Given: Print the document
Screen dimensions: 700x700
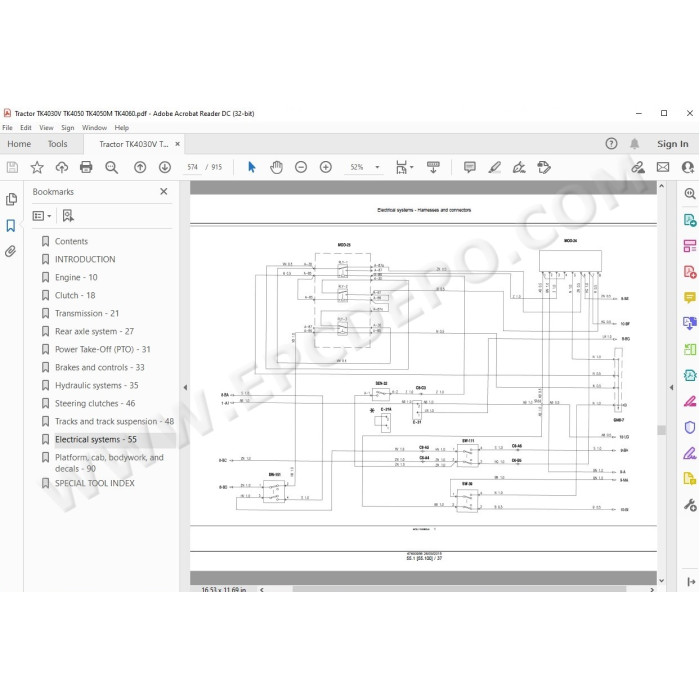Looking at the screenshot, I should coord(86,167).
